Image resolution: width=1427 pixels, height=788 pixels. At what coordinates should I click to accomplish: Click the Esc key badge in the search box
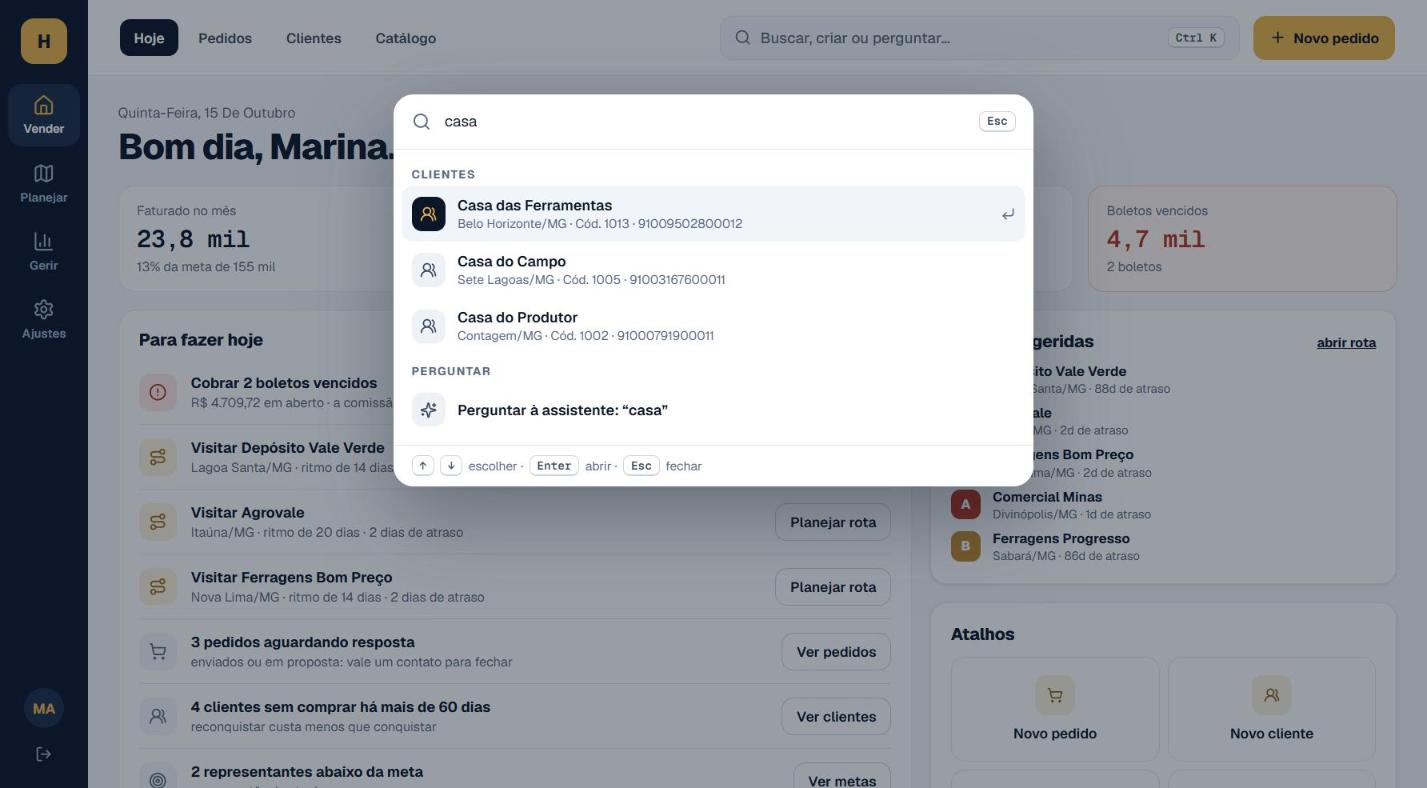997,121
